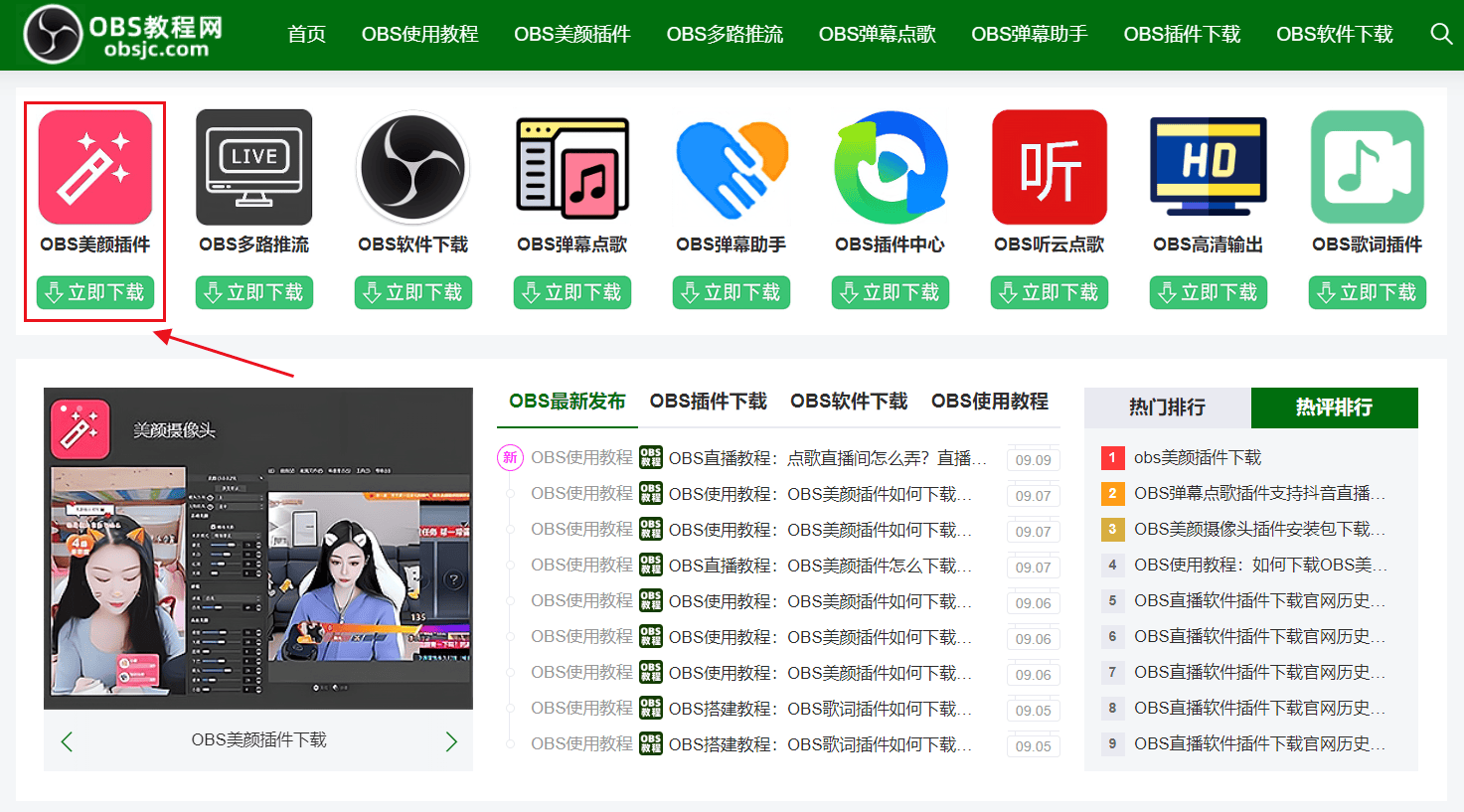Open the OBS美颜插件 magic wand icon
The image size is (1464, 812).
click(93, 167)
